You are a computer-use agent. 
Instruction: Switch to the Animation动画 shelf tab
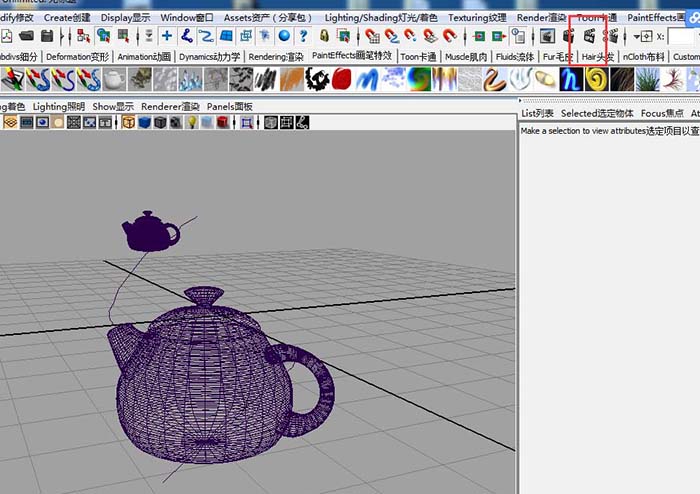[144, 57]
